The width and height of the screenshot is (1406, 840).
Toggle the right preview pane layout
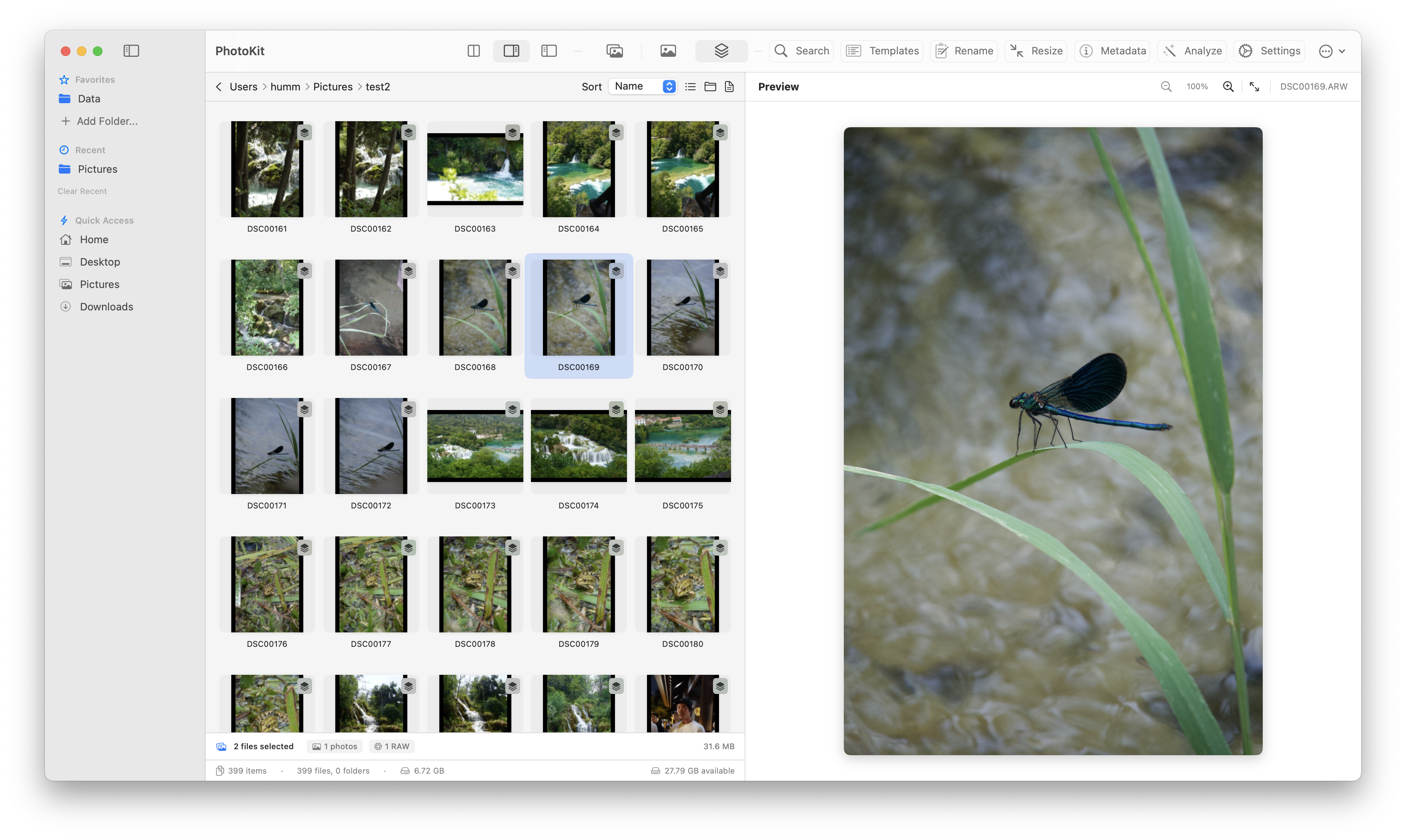pos(511,51)
